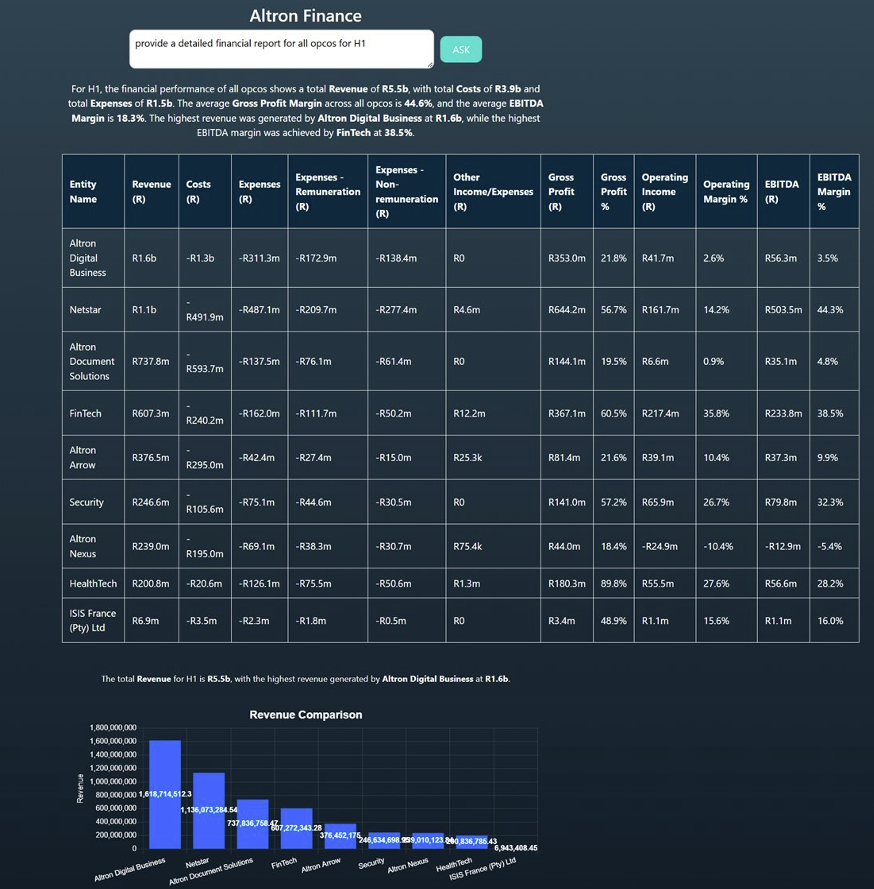This screenshot has width=874, height=889.
Task: Select the HealthTech entity cell
Action: point(93,583)
